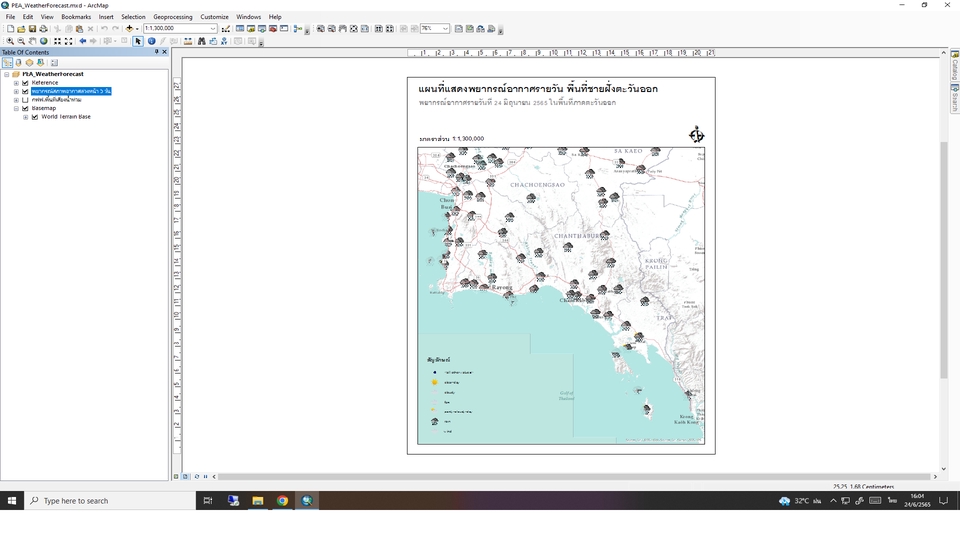Click the Add Data button
This screenshot has width=960, height=540.
click(x=129, y=29)
